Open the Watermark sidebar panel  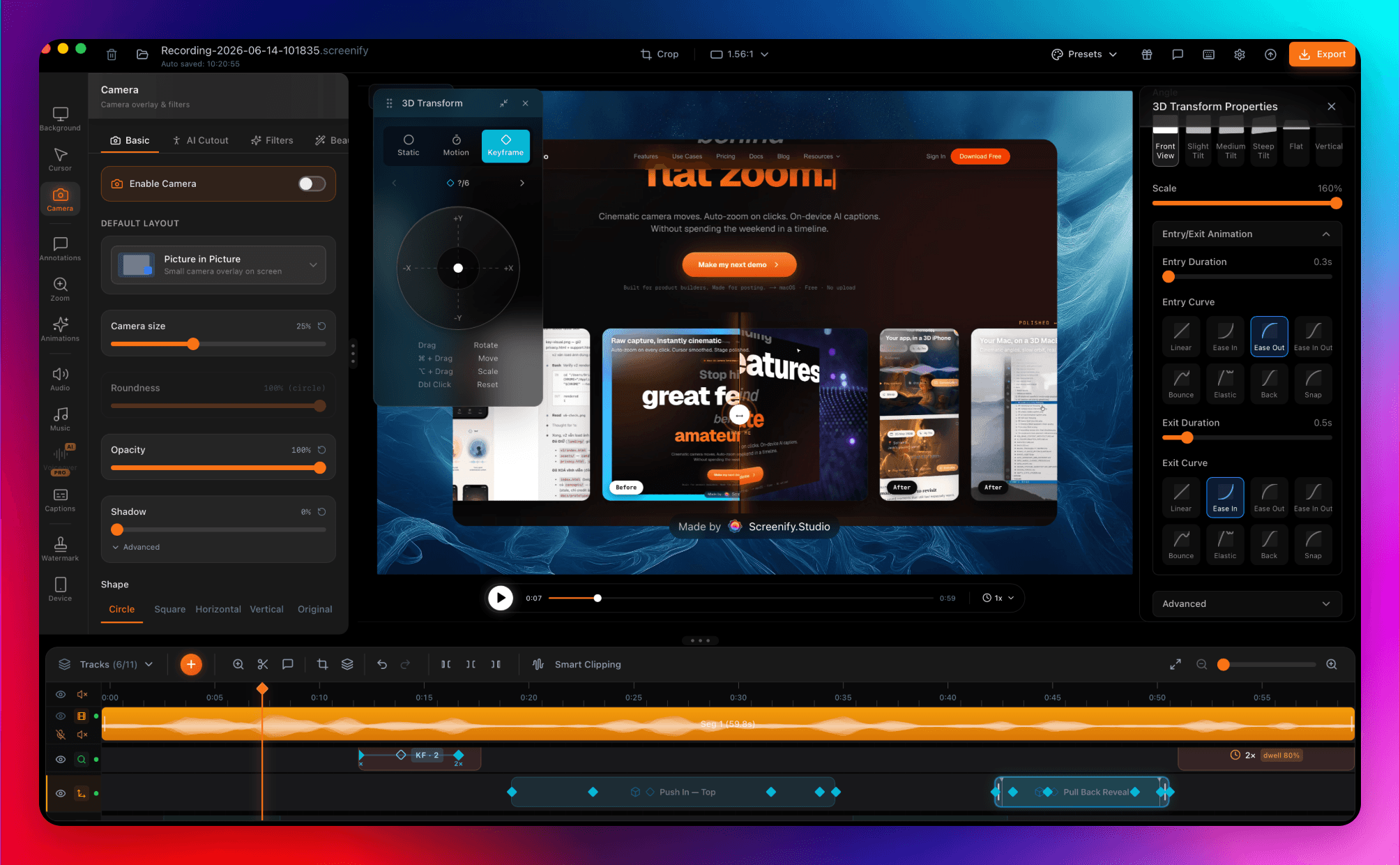(60, 549)
